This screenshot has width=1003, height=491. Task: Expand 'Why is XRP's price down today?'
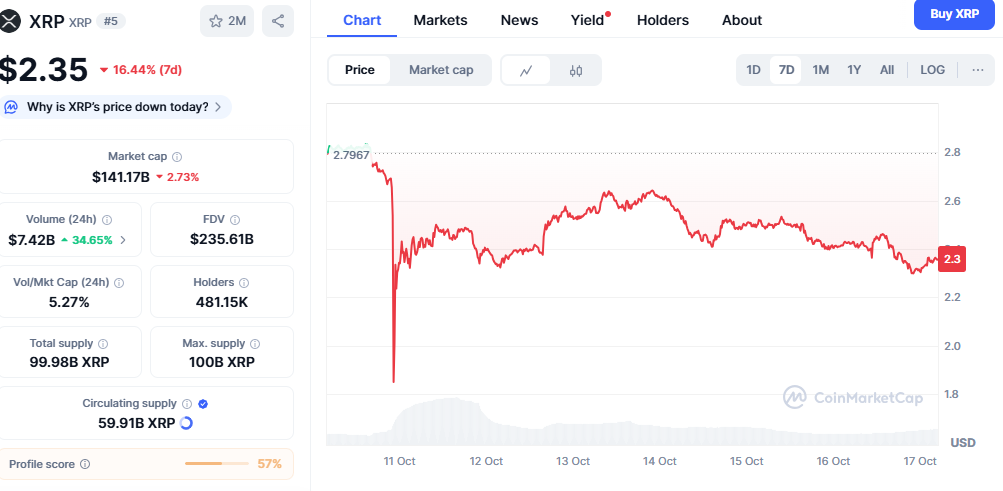(x=118, y=107)
